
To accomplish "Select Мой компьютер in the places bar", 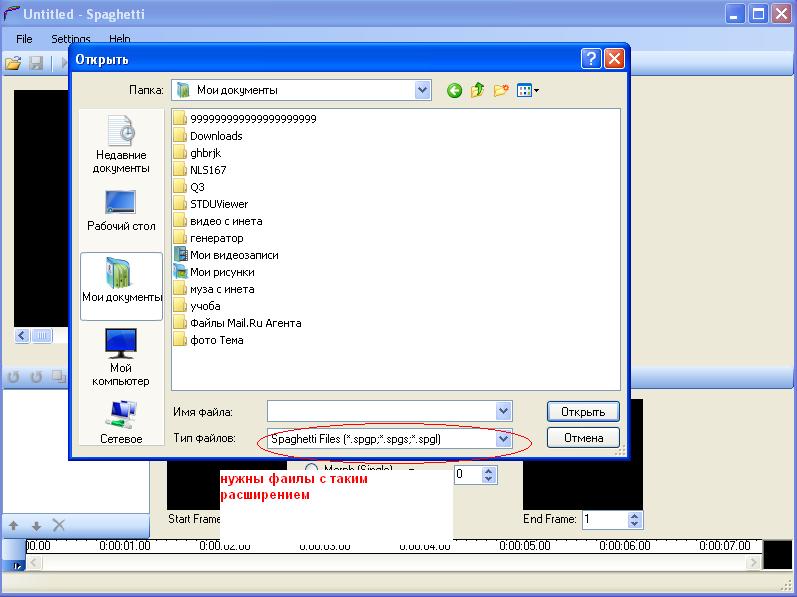I will (x=121, y=358).
